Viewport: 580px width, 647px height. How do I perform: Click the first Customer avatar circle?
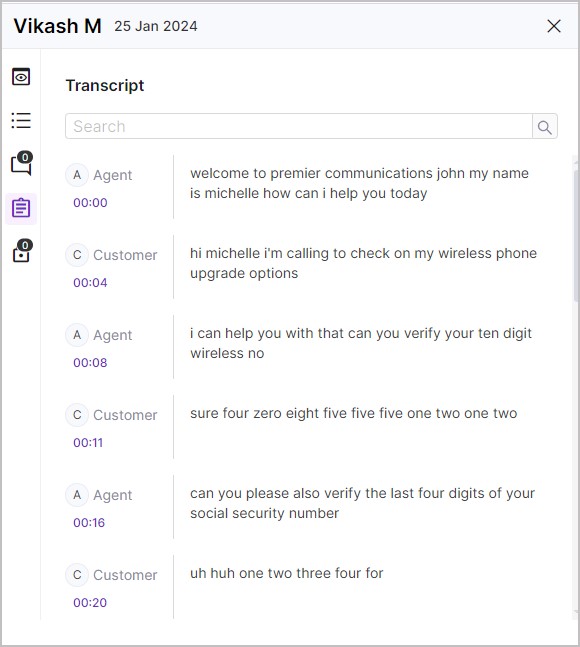[77, 255]
